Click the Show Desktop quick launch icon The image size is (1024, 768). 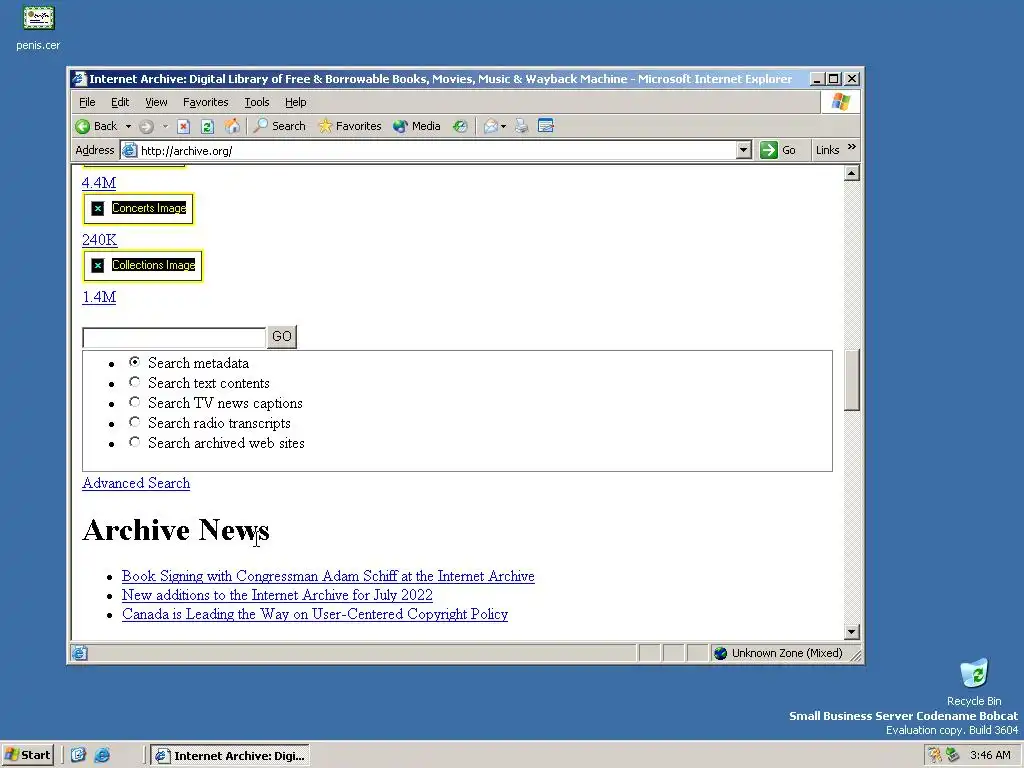click(x=78, y=755)
